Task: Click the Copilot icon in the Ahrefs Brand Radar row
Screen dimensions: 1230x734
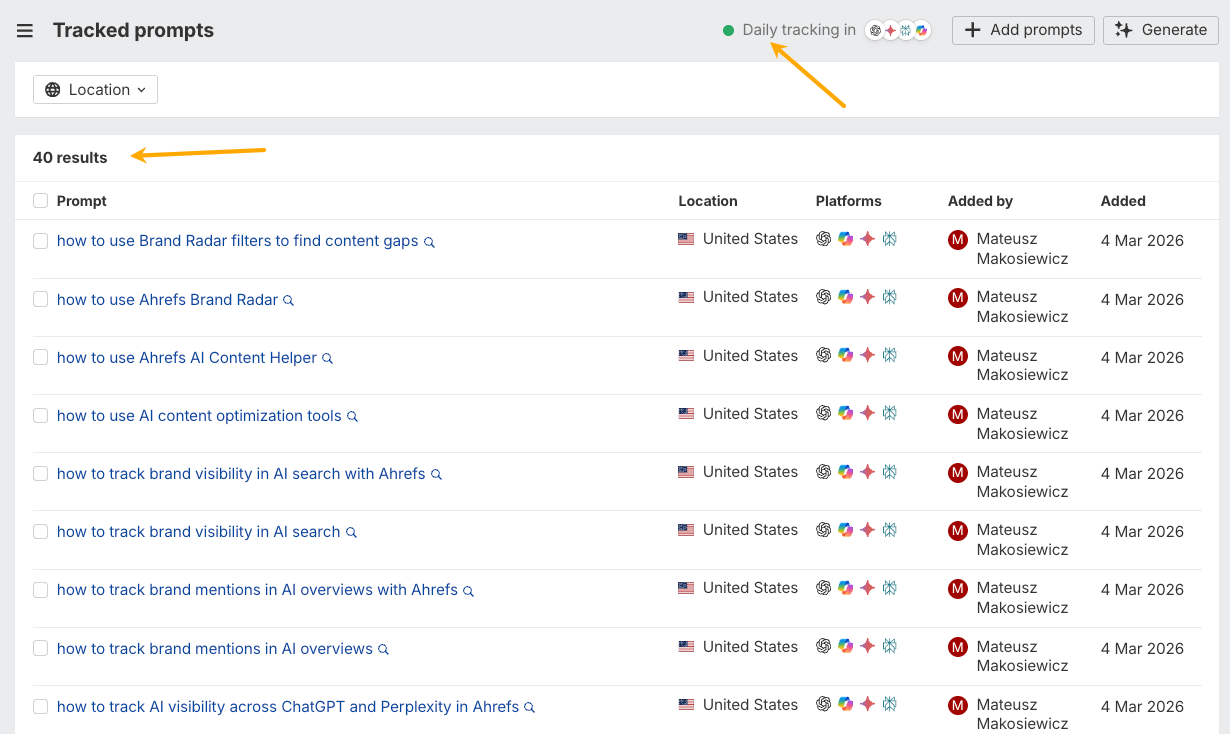Action: pos(845,297)
